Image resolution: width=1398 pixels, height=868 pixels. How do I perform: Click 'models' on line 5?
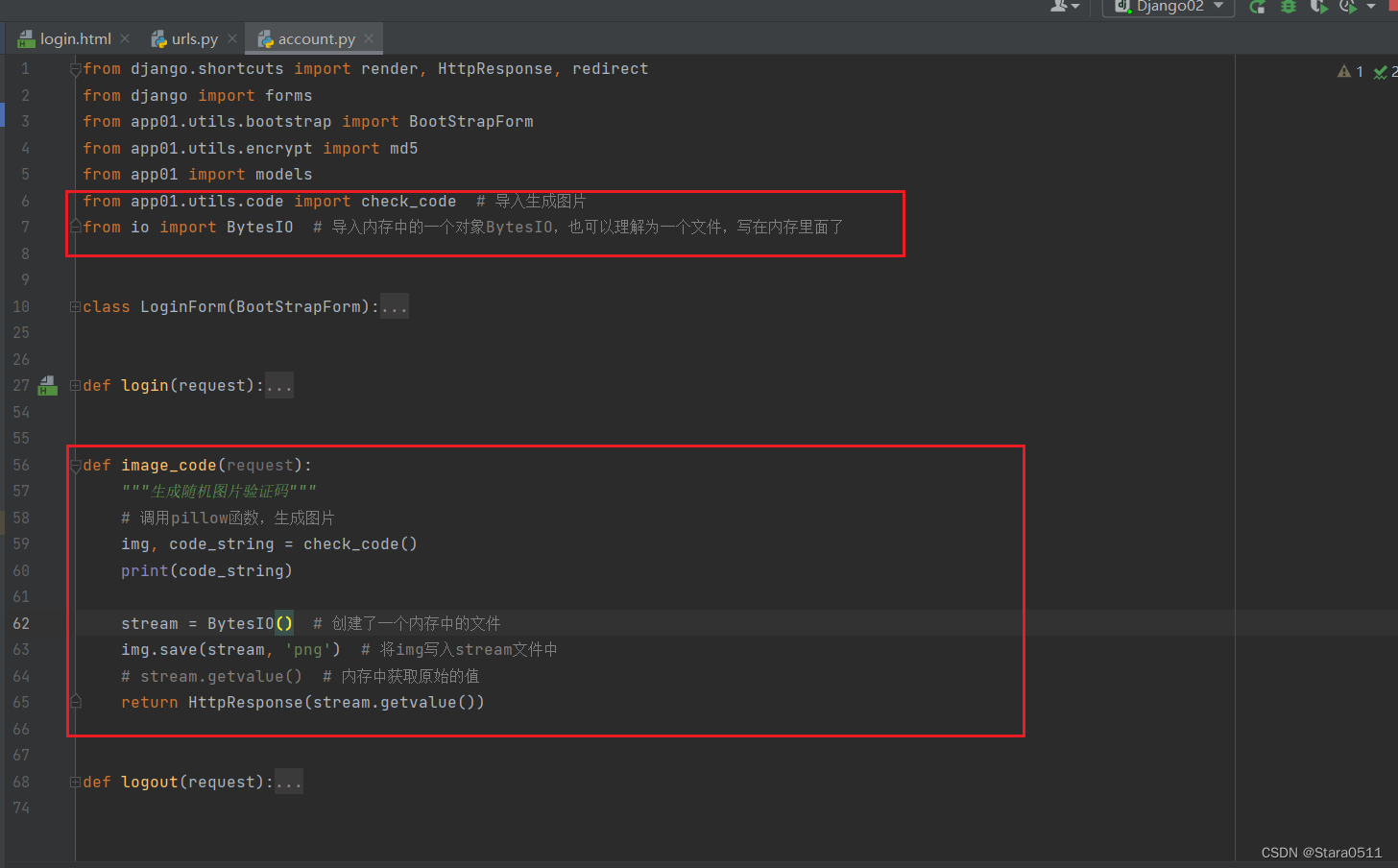284,175
